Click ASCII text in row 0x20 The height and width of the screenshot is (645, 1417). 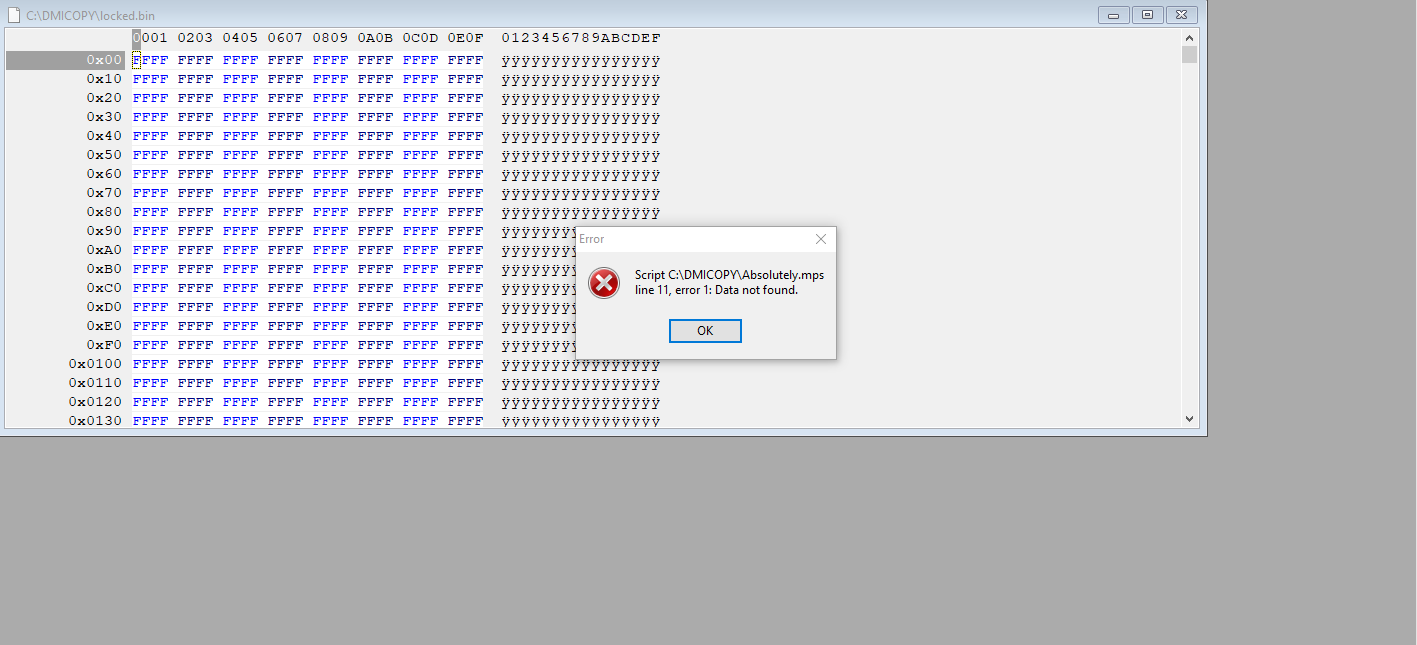pyautogui.click(x=580, y=98)
